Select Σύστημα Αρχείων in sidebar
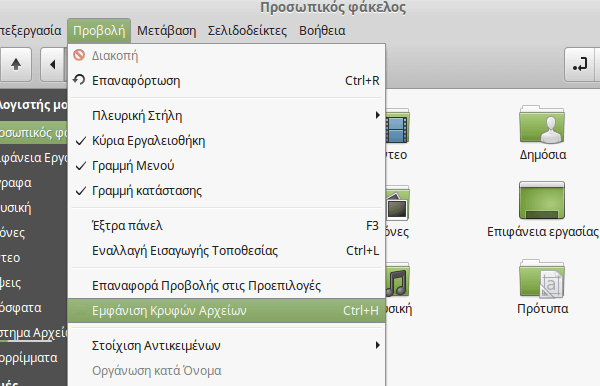The image size is (600, 386). coord(34,332)
